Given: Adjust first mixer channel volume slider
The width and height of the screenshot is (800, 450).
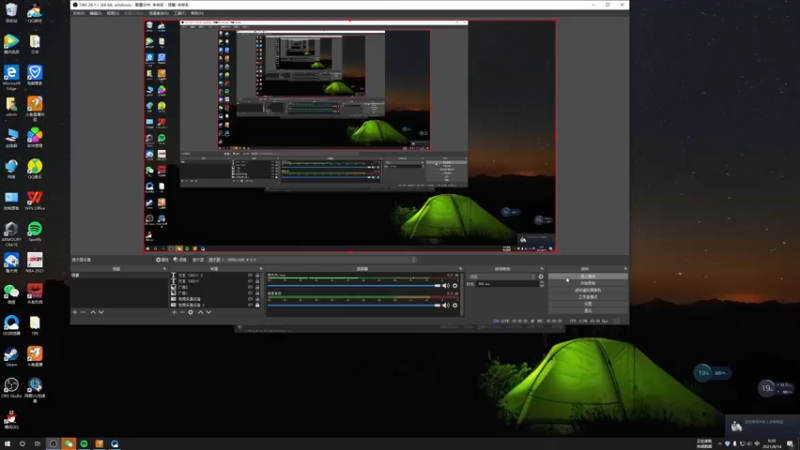Looking at the screenshot, I should (354, 286).
